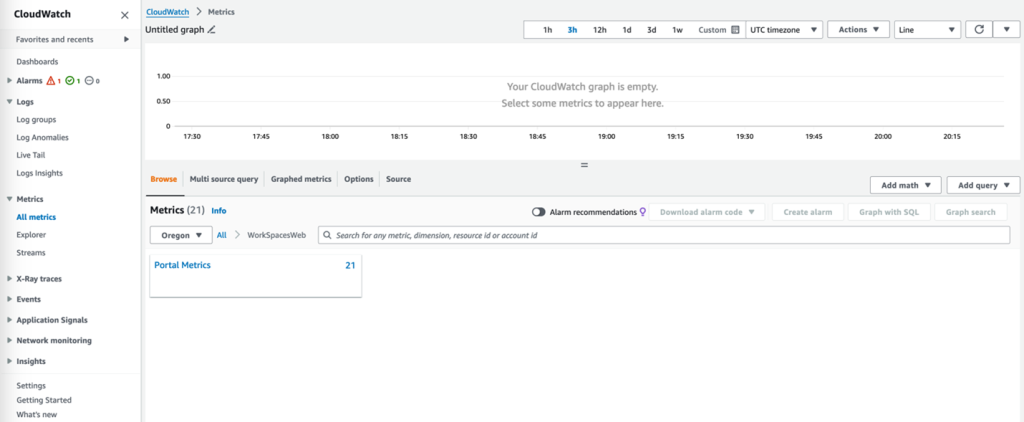
Task: Expand X-Ray traces section
Action: point(9,279)
